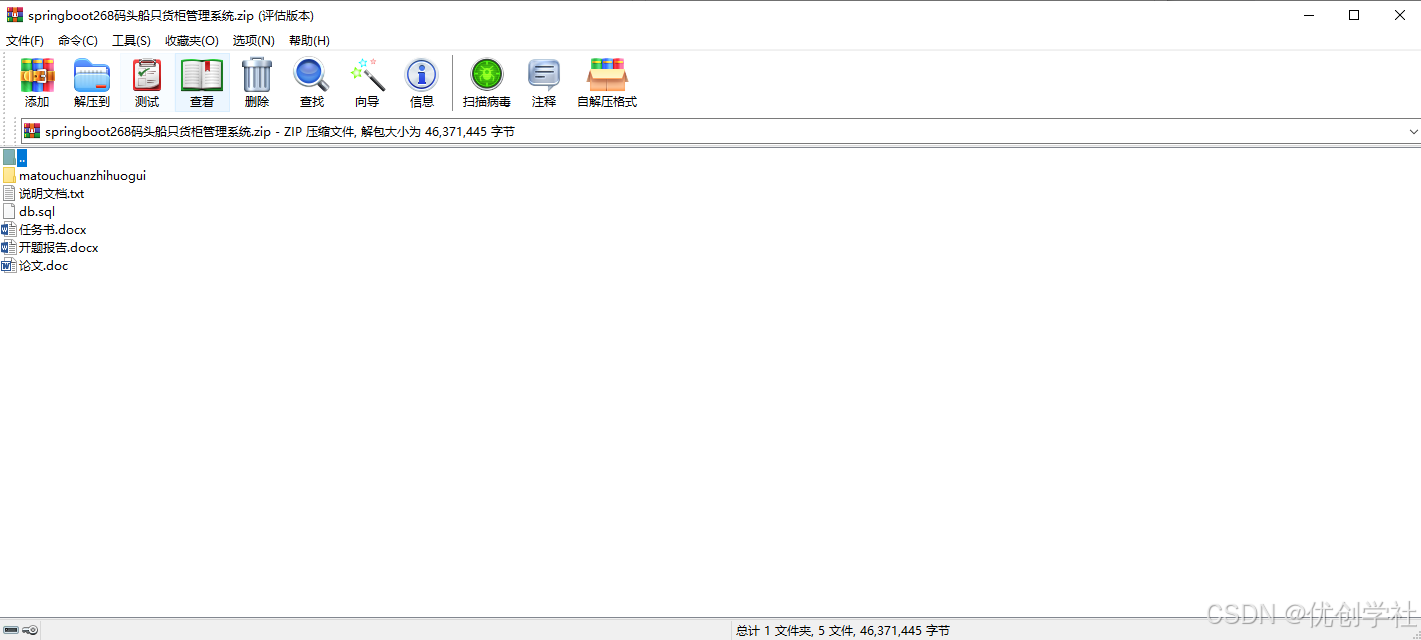Click the key icon in status bar
The image size is (1421, 640).
click(31, 630)
